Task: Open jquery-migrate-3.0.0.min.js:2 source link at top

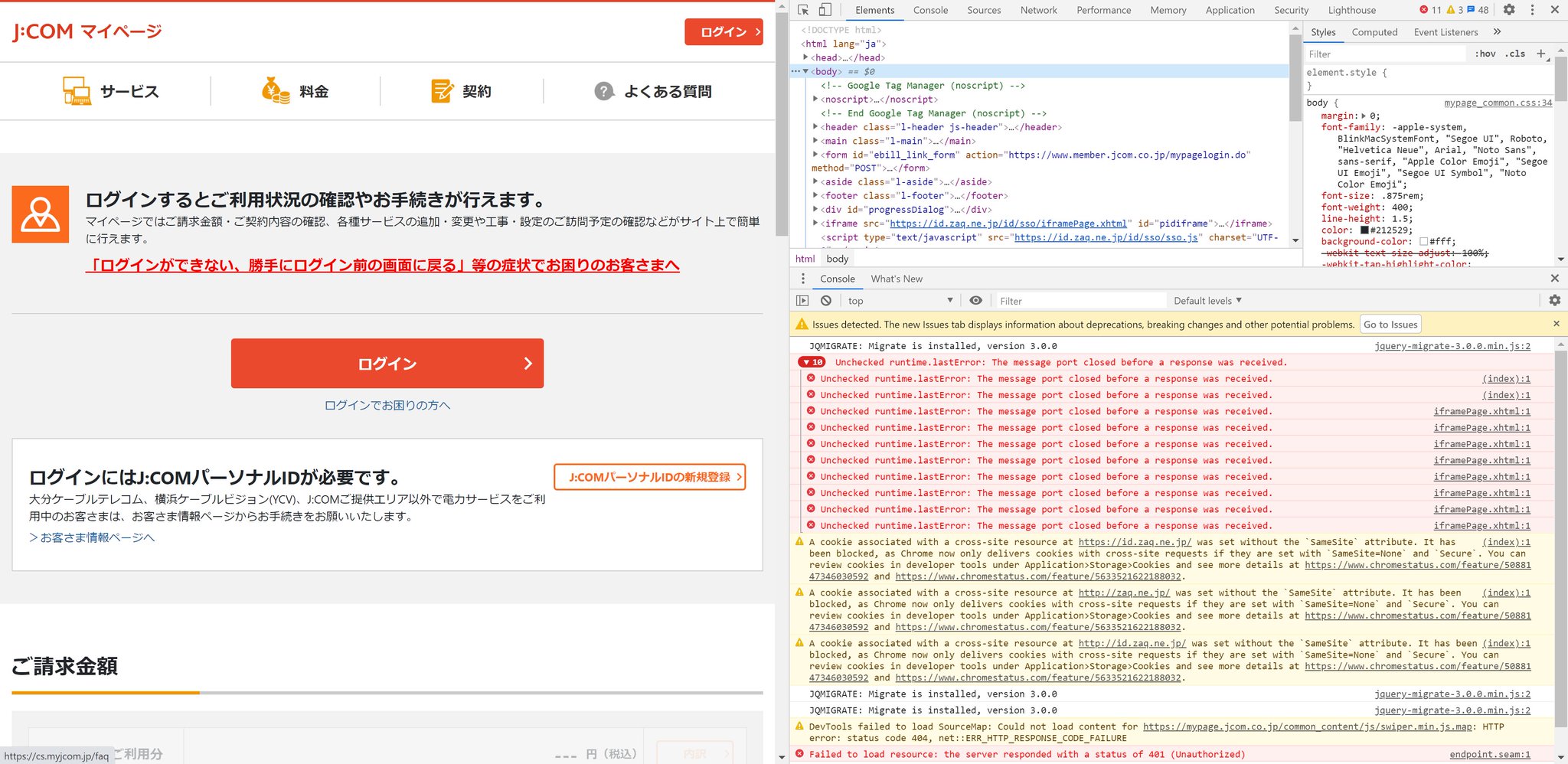Action: [1452, 346]
